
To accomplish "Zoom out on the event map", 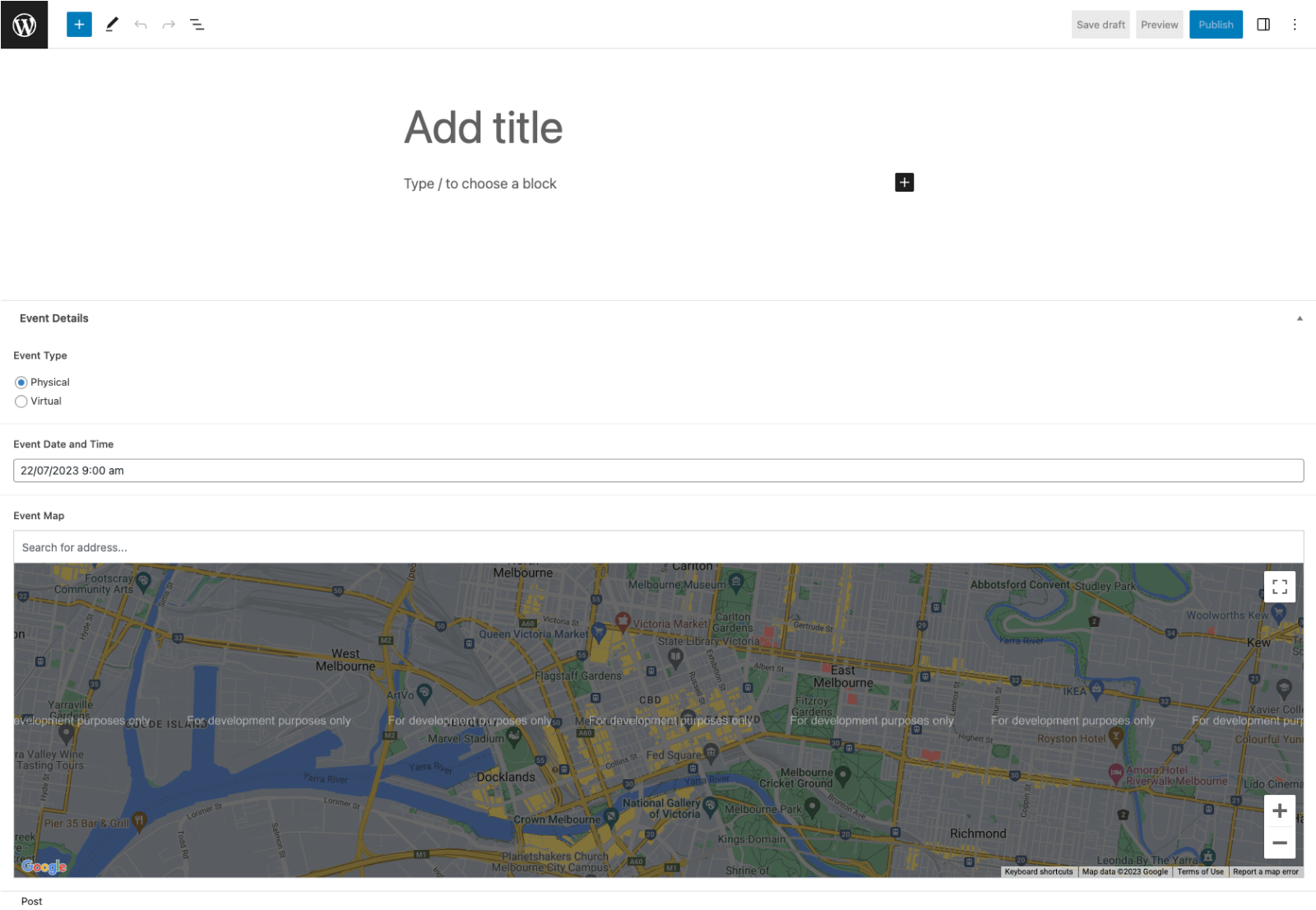I will (1280, 843).
